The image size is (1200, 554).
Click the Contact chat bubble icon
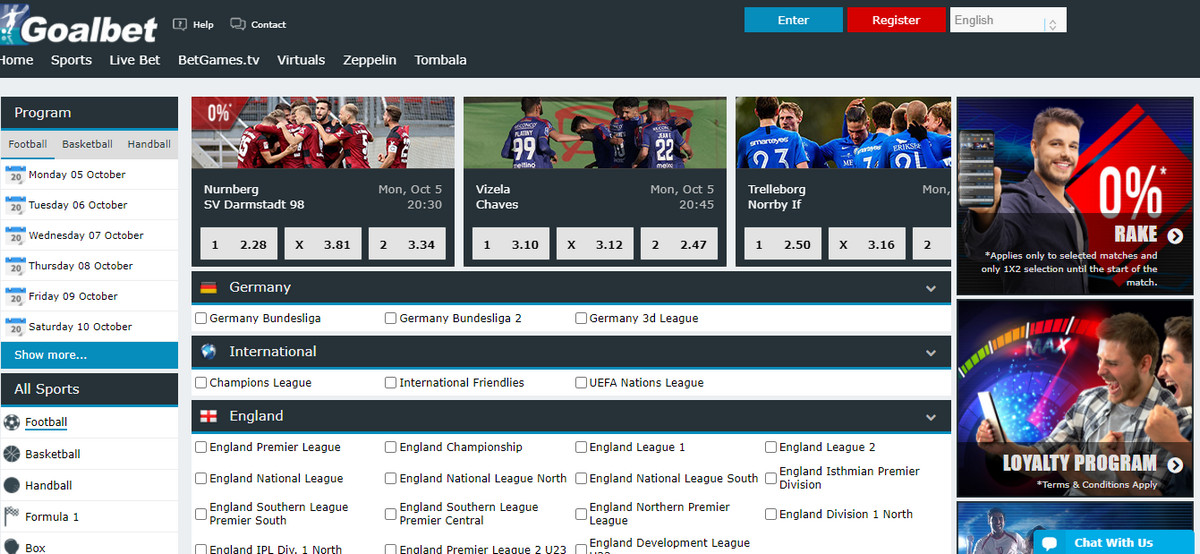237,24
